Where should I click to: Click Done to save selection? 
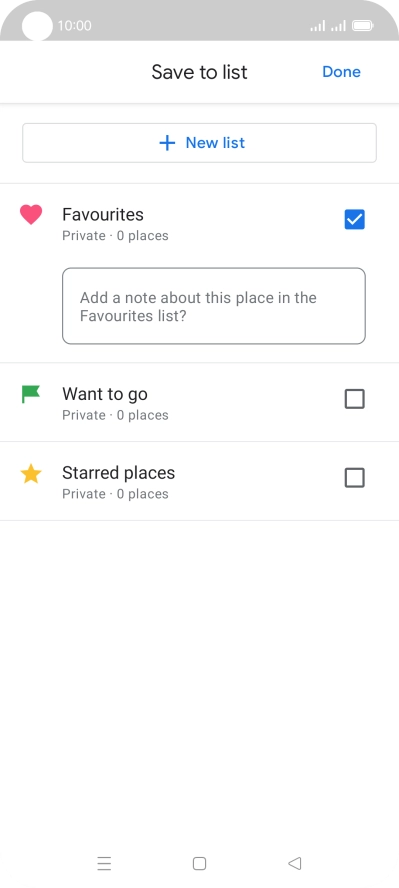click(x=341, y=72)
